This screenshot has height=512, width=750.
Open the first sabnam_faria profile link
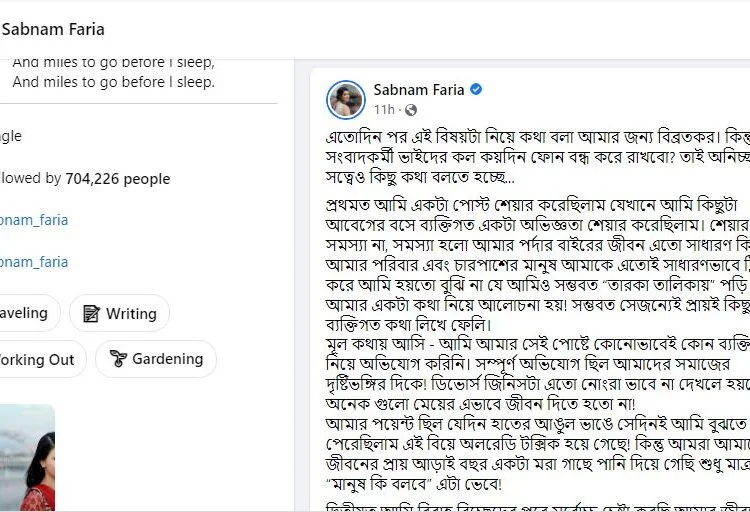point(34,220)
